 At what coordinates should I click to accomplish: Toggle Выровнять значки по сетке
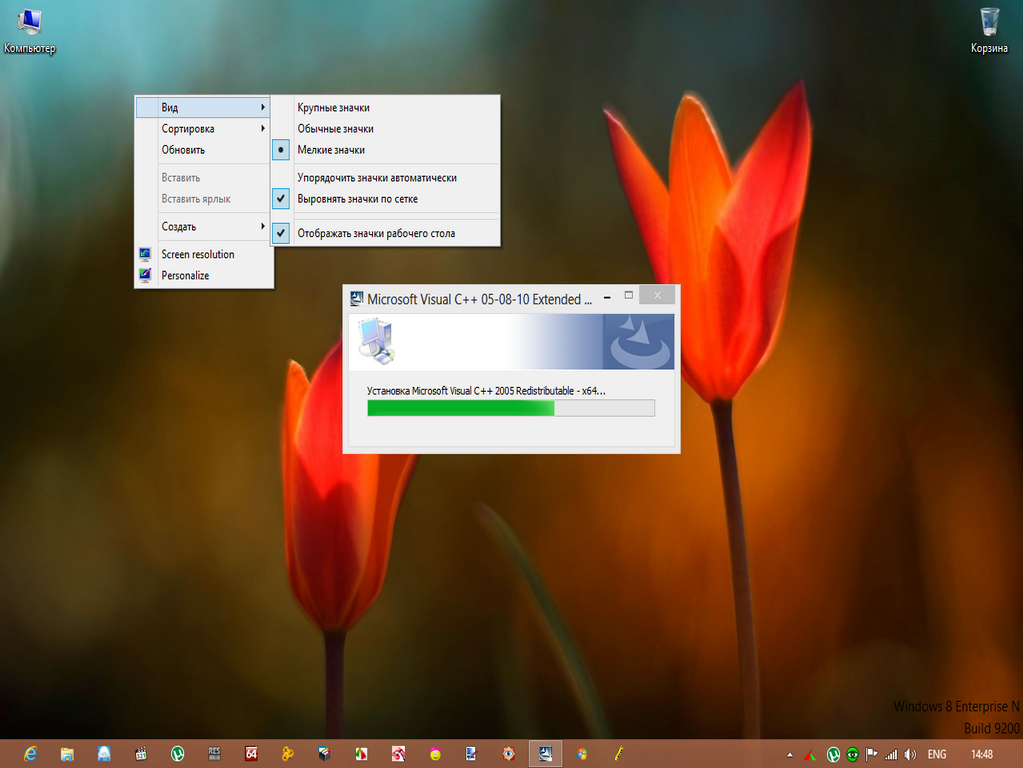click(x=357, y=199)
